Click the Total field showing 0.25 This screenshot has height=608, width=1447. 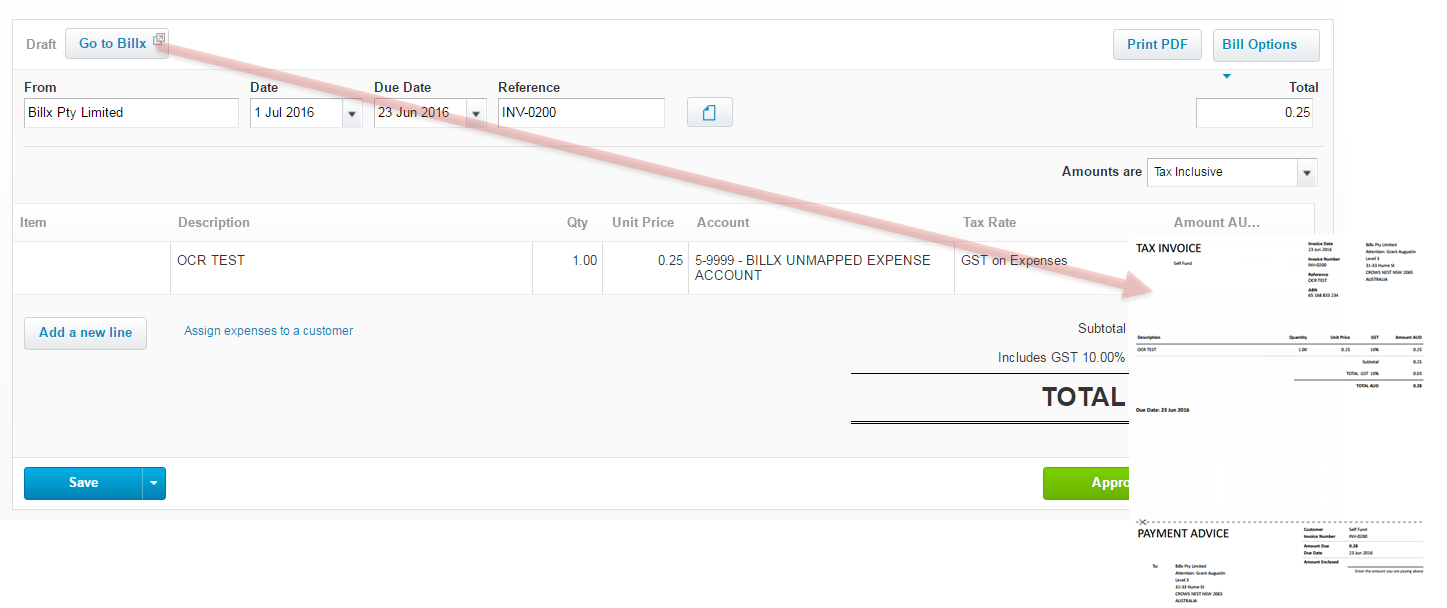point(1254,113)
